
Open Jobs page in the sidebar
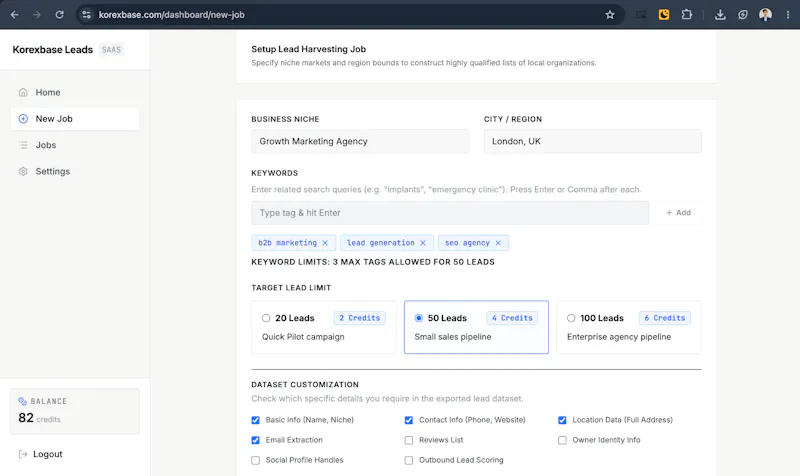pyautogui.click(x=74, y=145)
